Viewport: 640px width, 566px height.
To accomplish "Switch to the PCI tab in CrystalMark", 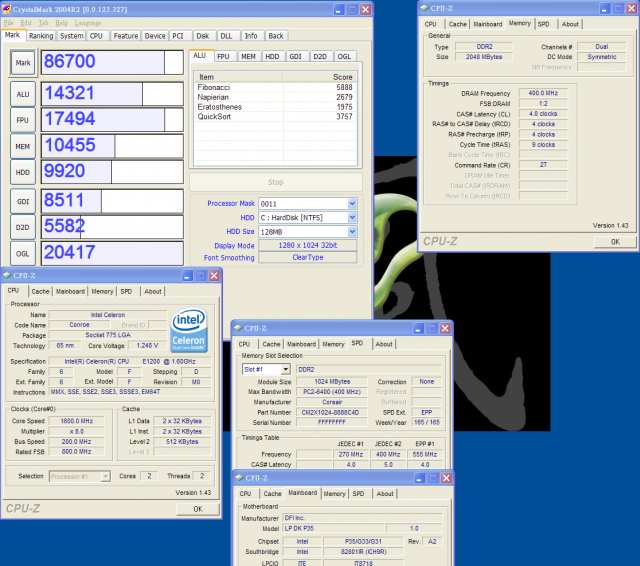I will coord(178,36).
